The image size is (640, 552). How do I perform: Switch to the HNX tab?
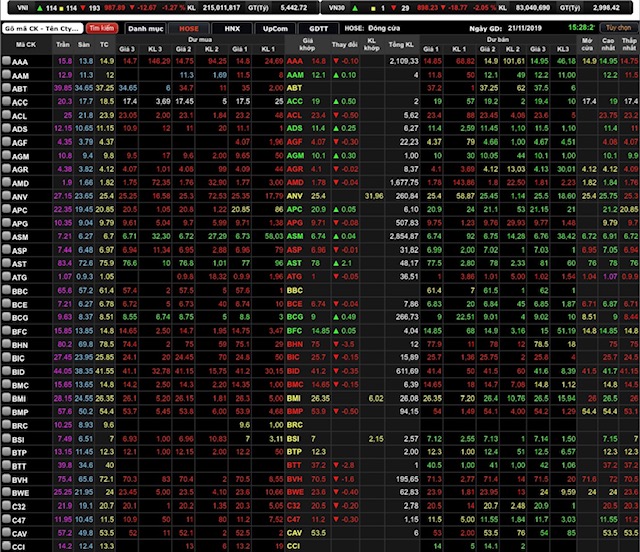(232, 29)
